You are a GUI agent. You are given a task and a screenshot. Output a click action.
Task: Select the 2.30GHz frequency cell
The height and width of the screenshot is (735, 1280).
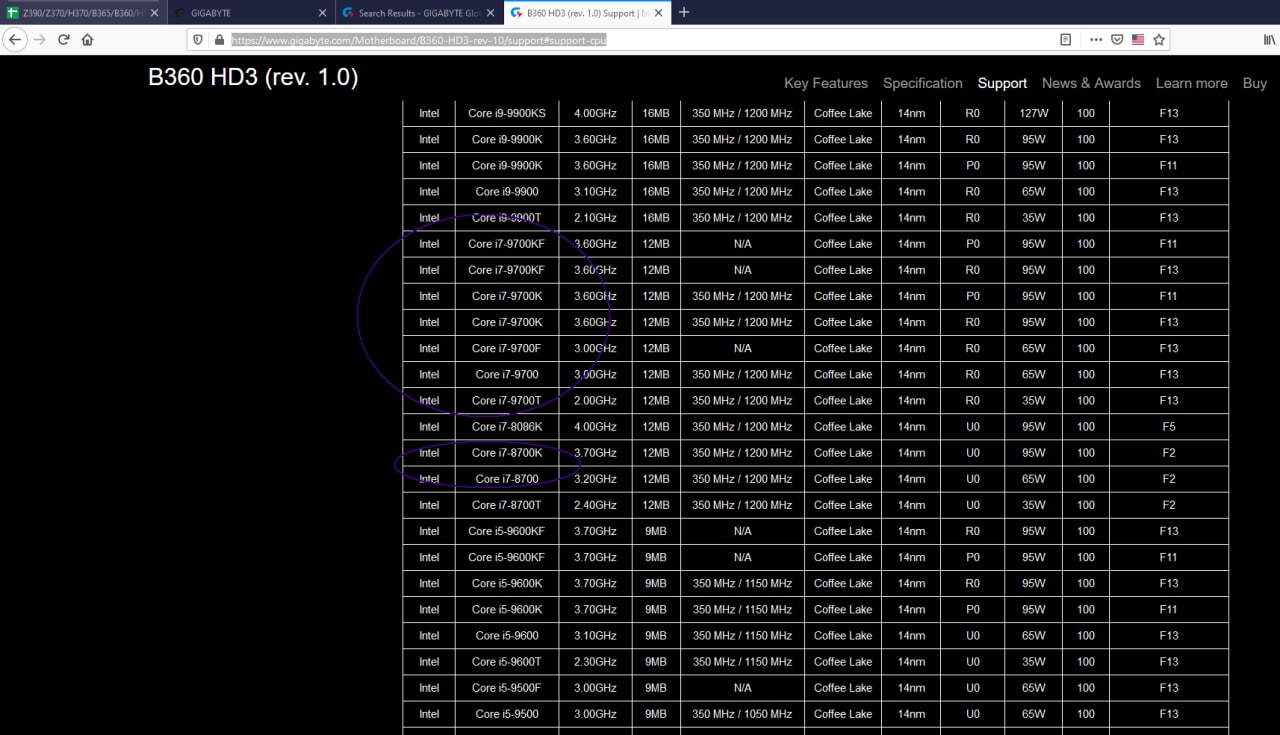595,661
